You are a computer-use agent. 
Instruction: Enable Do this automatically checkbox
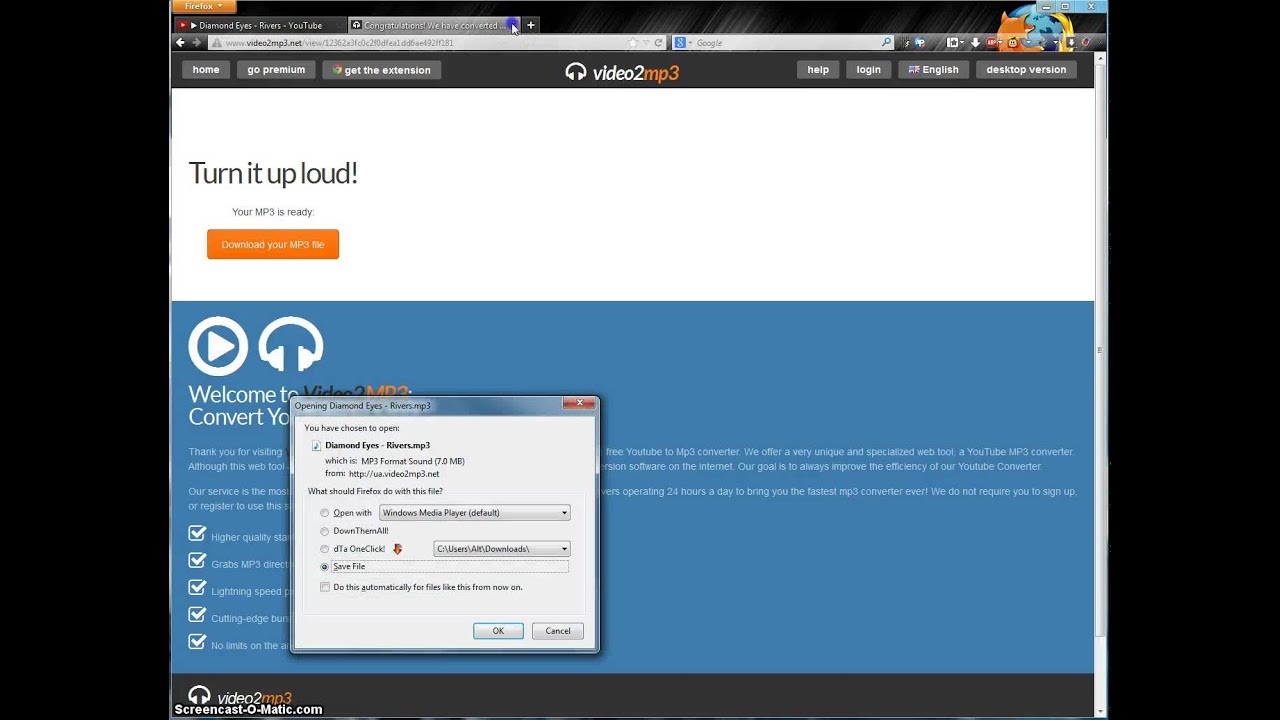coord(325,587)
